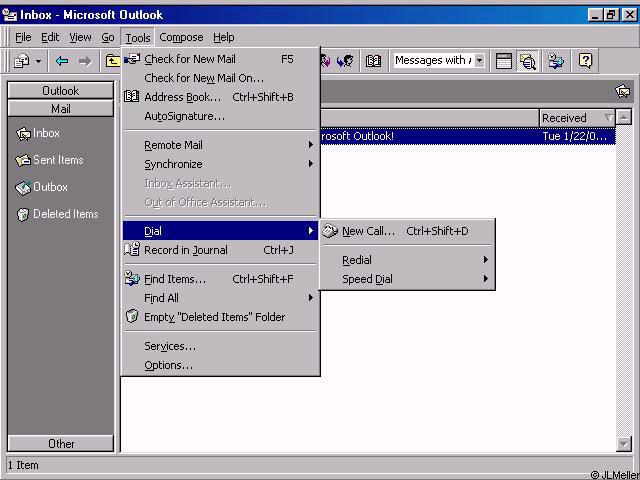Image resolution: width=640 pixels, height=480 pixels.
Task: Choose Record in Journal menu entry
Action: [x=220, y=250]
